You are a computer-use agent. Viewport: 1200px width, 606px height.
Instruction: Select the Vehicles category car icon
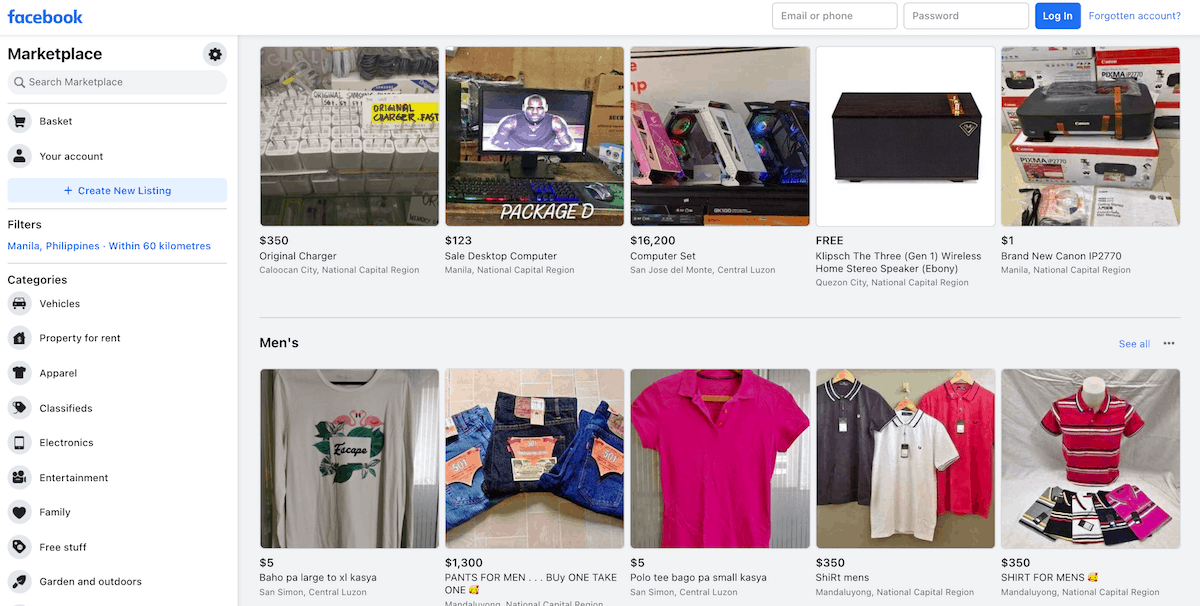[x=19, y=304]
